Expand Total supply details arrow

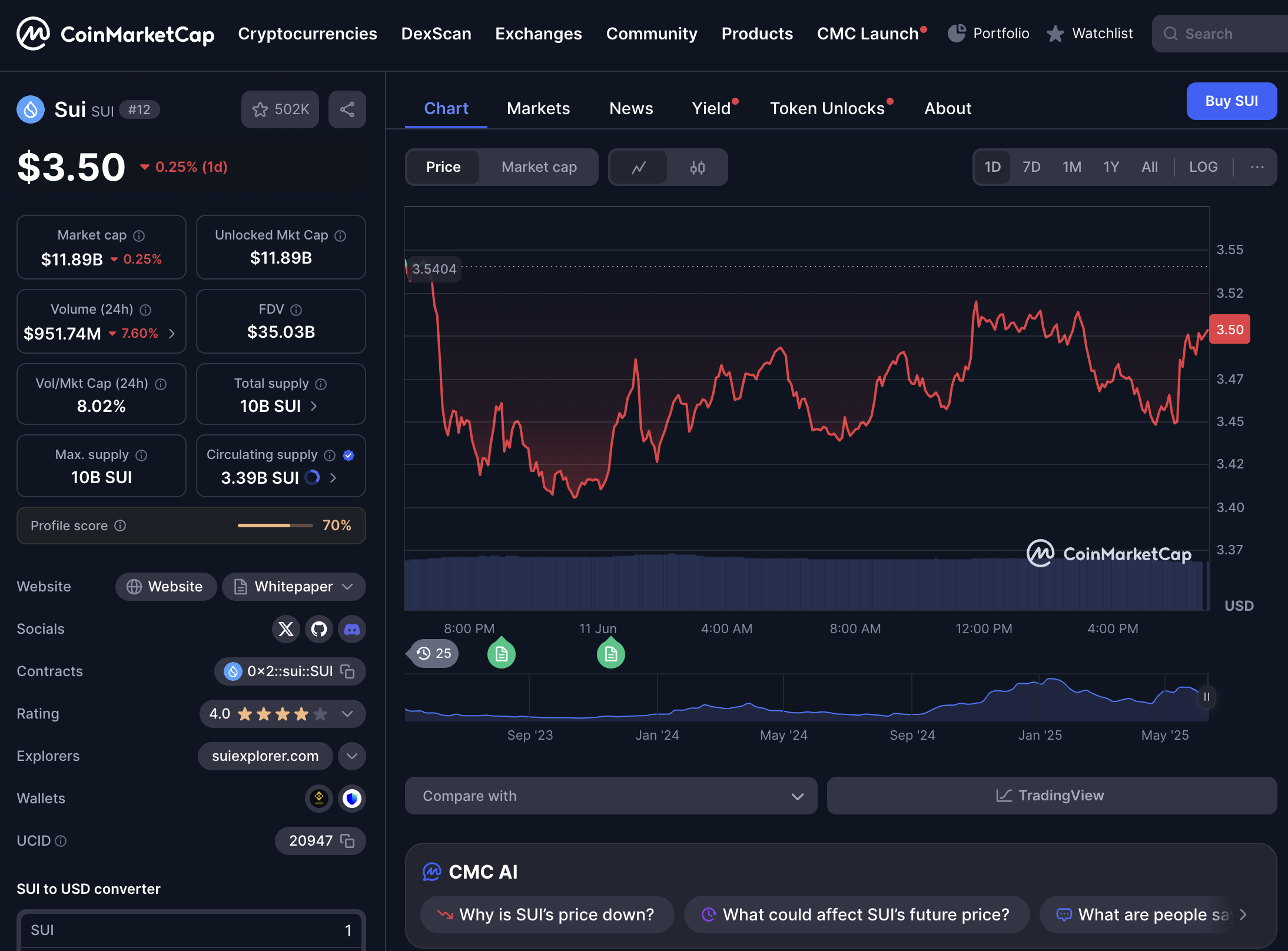click(x=314, y=406)
